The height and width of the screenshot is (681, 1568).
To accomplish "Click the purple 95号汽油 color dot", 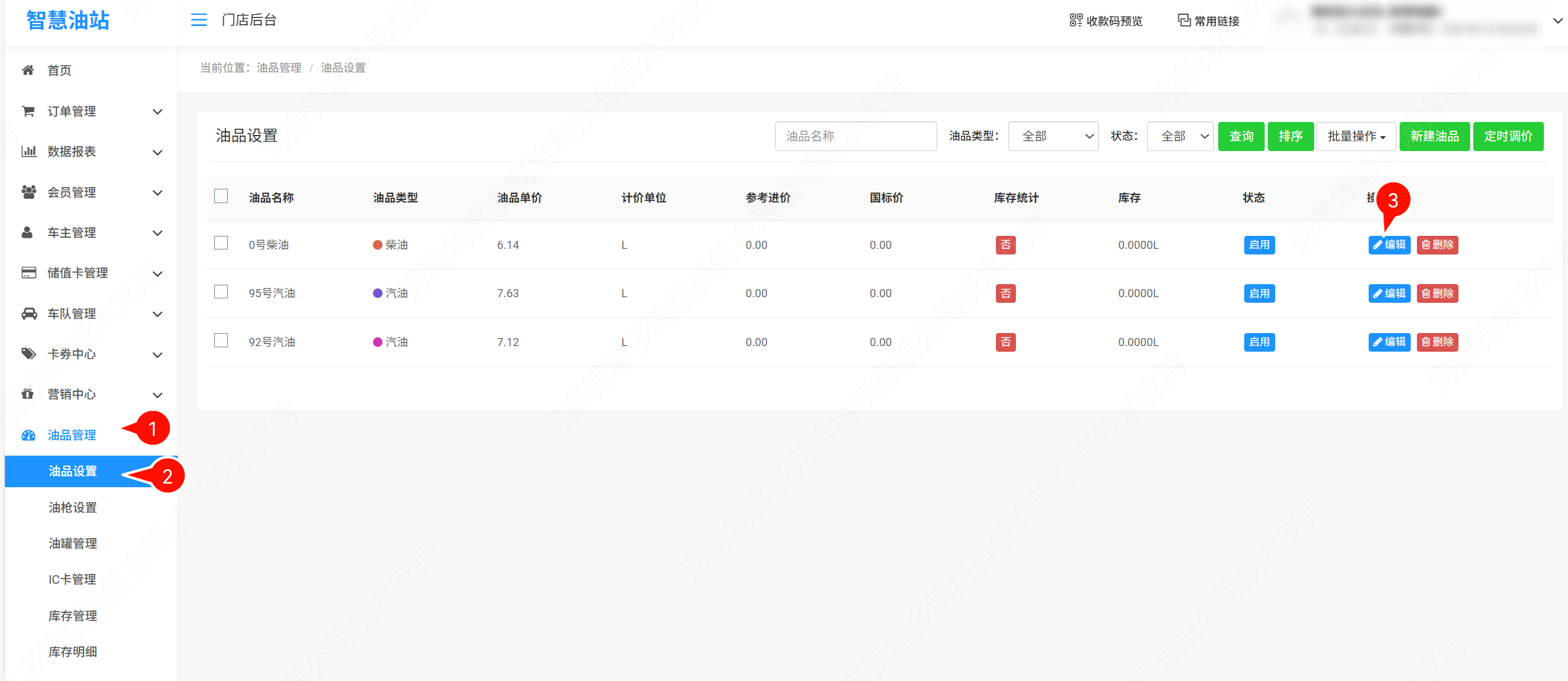I will (x=378, y=293).
